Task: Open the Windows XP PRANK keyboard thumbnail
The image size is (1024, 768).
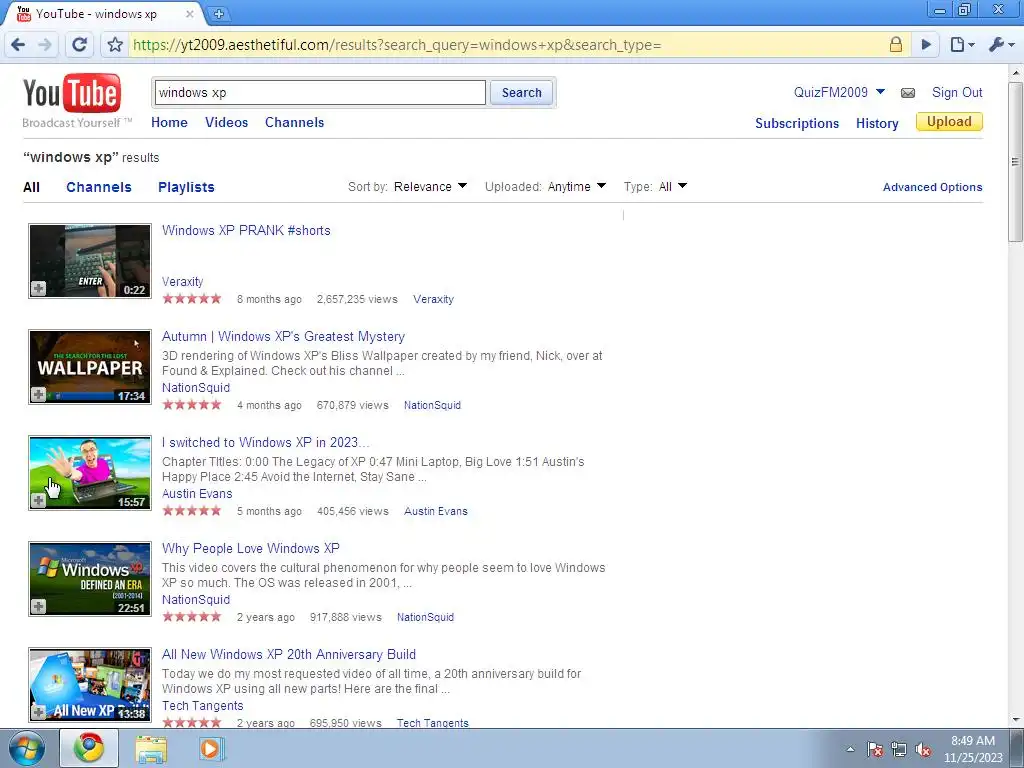Action: (x=90, y=261)
